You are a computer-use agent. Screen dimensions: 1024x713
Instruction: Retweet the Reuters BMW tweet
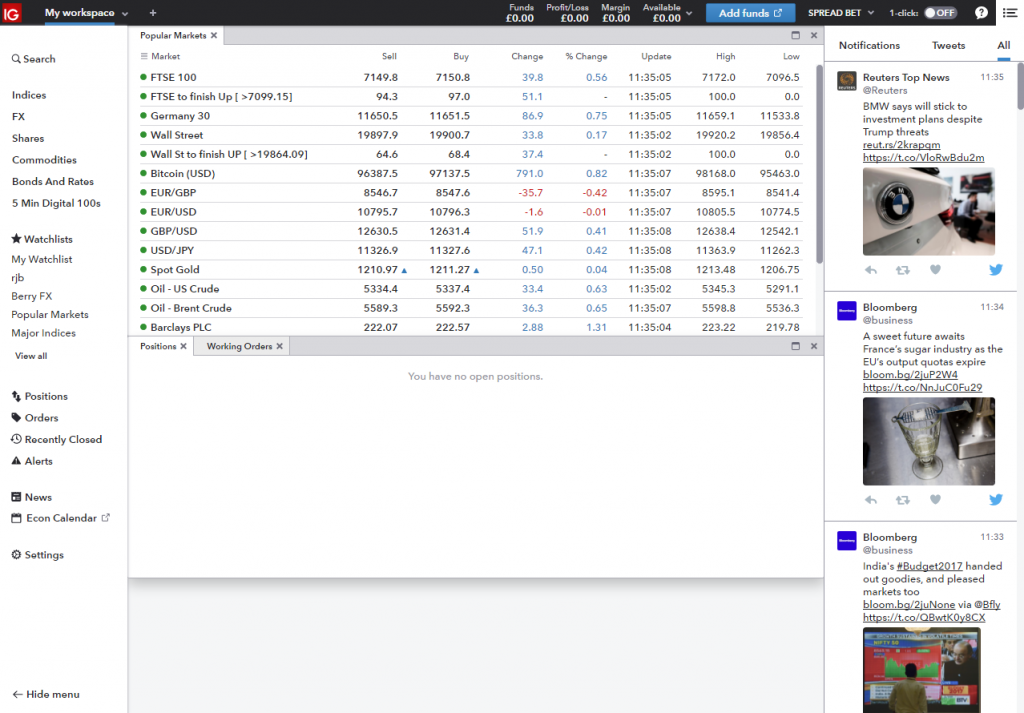pyautogui.click(x=903, y=270)
